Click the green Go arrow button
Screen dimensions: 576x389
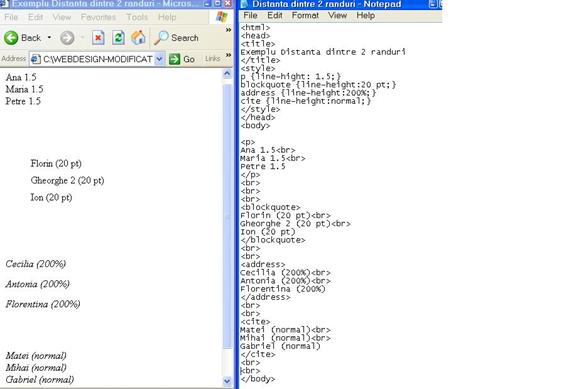[x=174, y=59]
